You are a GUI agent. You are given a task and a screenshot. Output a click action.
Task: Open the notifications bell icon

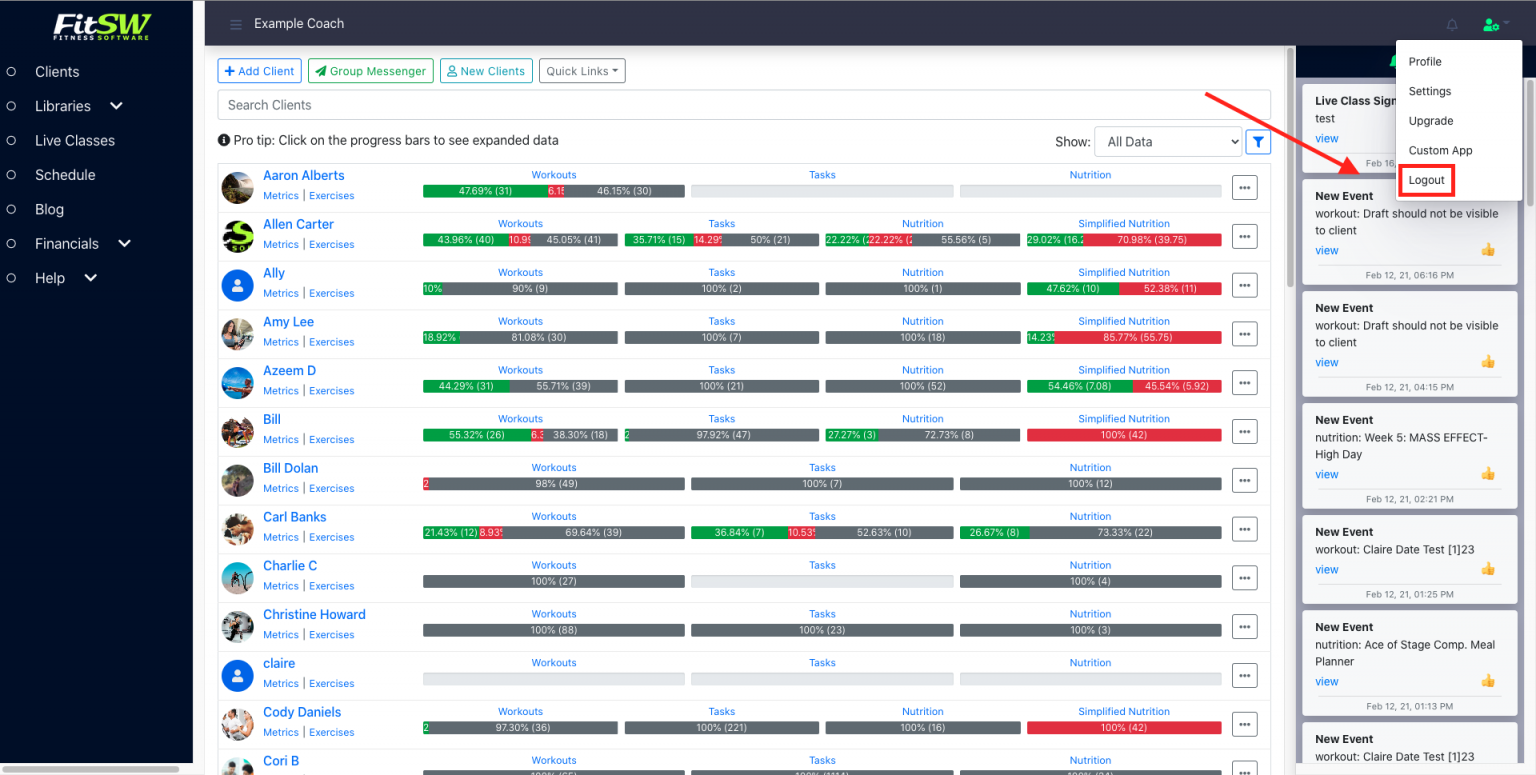[x=1452, y=25]
